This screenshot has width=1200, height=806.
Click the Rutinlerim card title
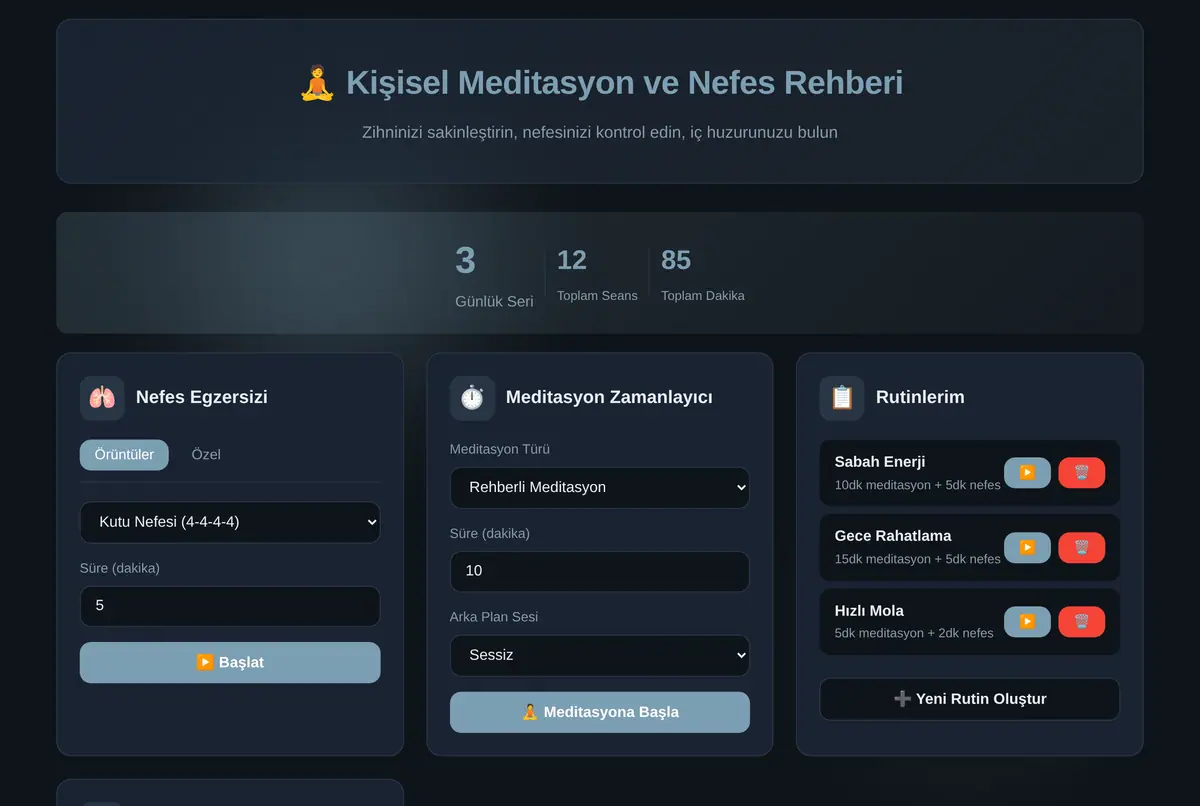(x=920, y=397)
